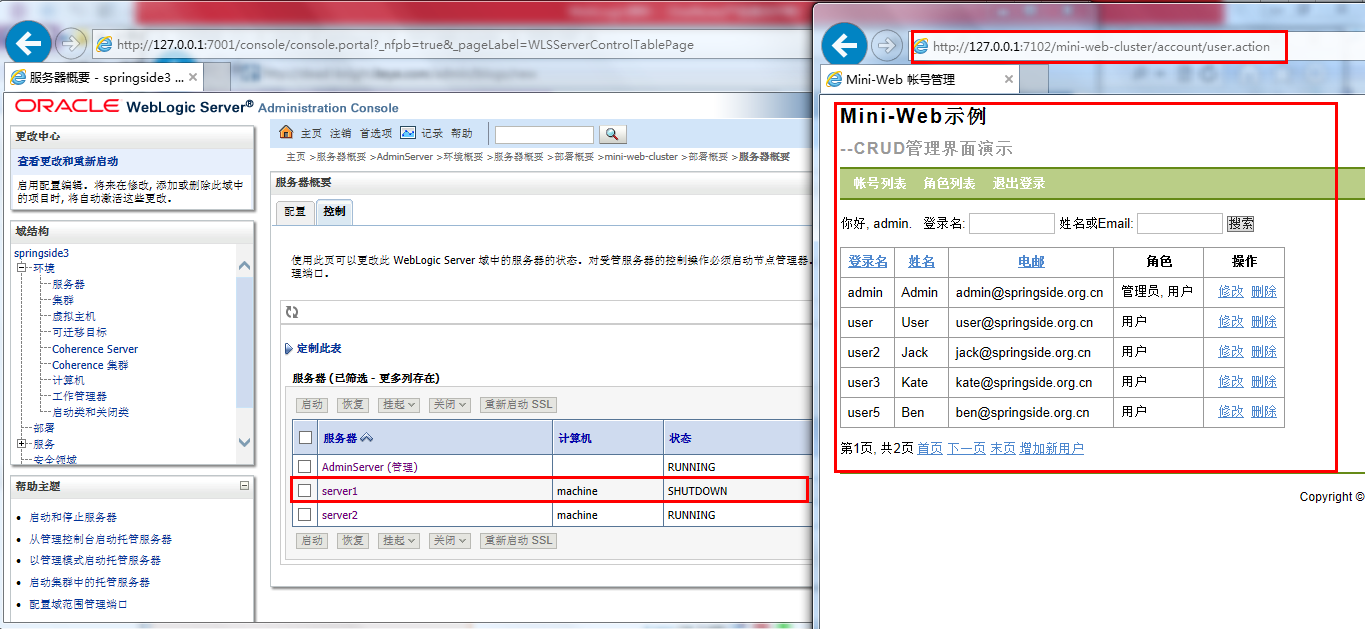Click the back arrow in the WebLogic browser window
Viewport: 1365px width, 629px height.
click(x=29, y=44)
